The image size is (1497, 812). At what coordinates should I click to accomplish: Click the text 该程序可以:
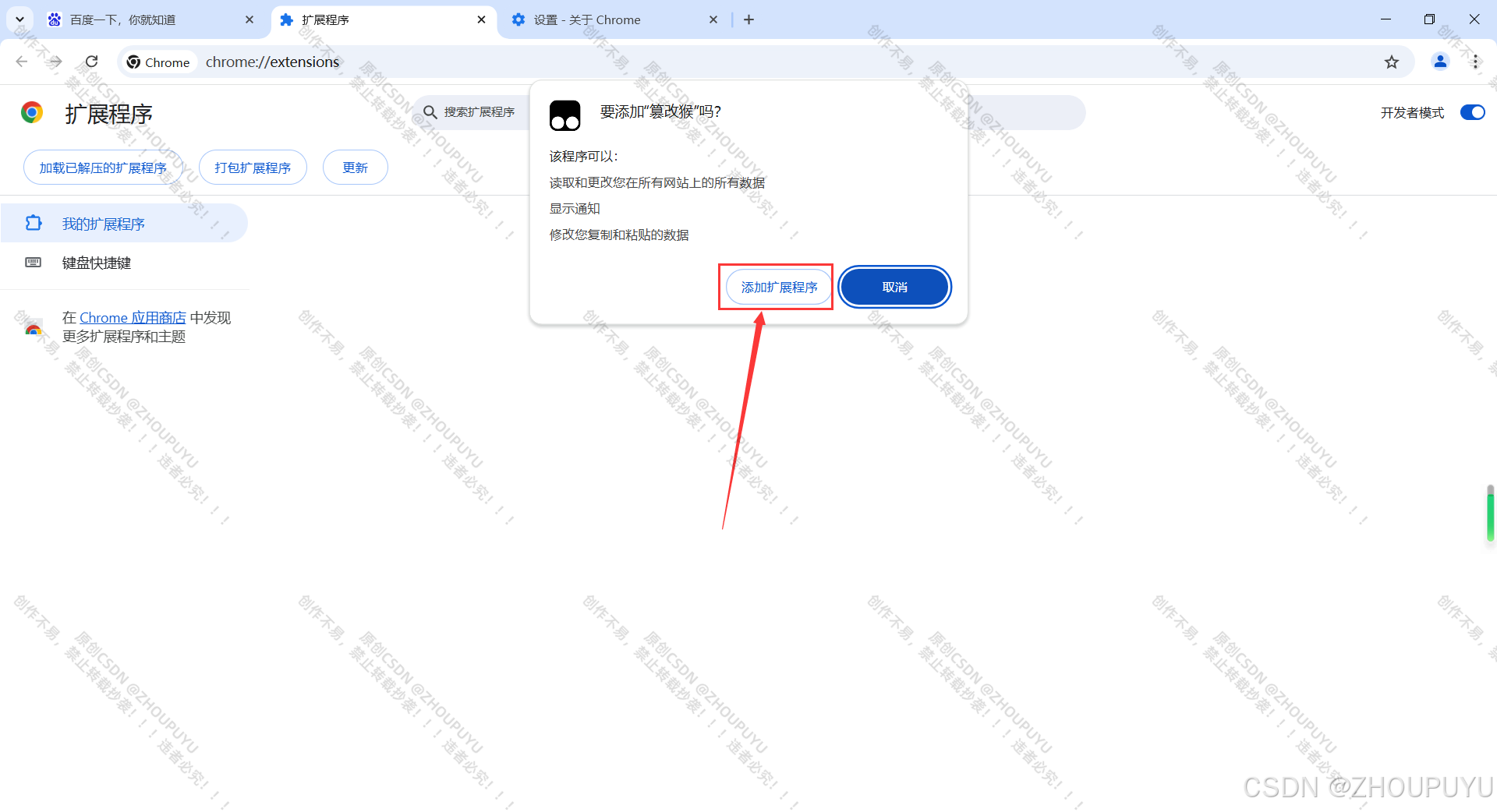pyautogui.click(x=583, y=156)
